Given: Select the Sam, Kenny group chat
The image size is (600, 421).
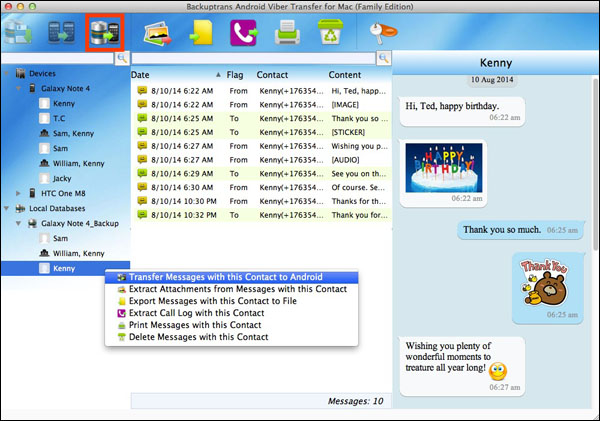Looking at the screenshot, I should (73, 133).
